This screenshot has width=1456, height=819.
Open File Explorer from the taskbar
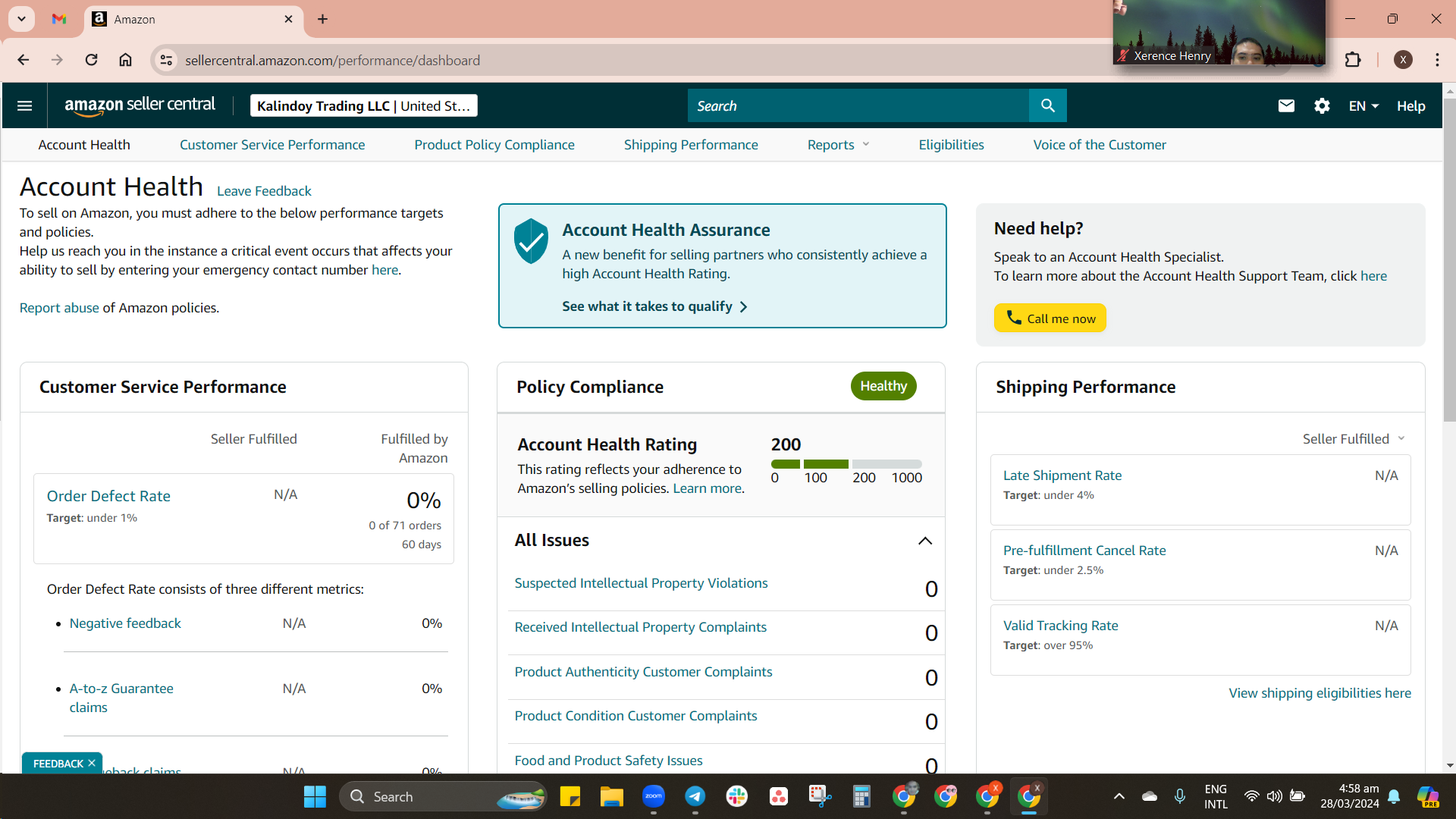pos(612,796)
